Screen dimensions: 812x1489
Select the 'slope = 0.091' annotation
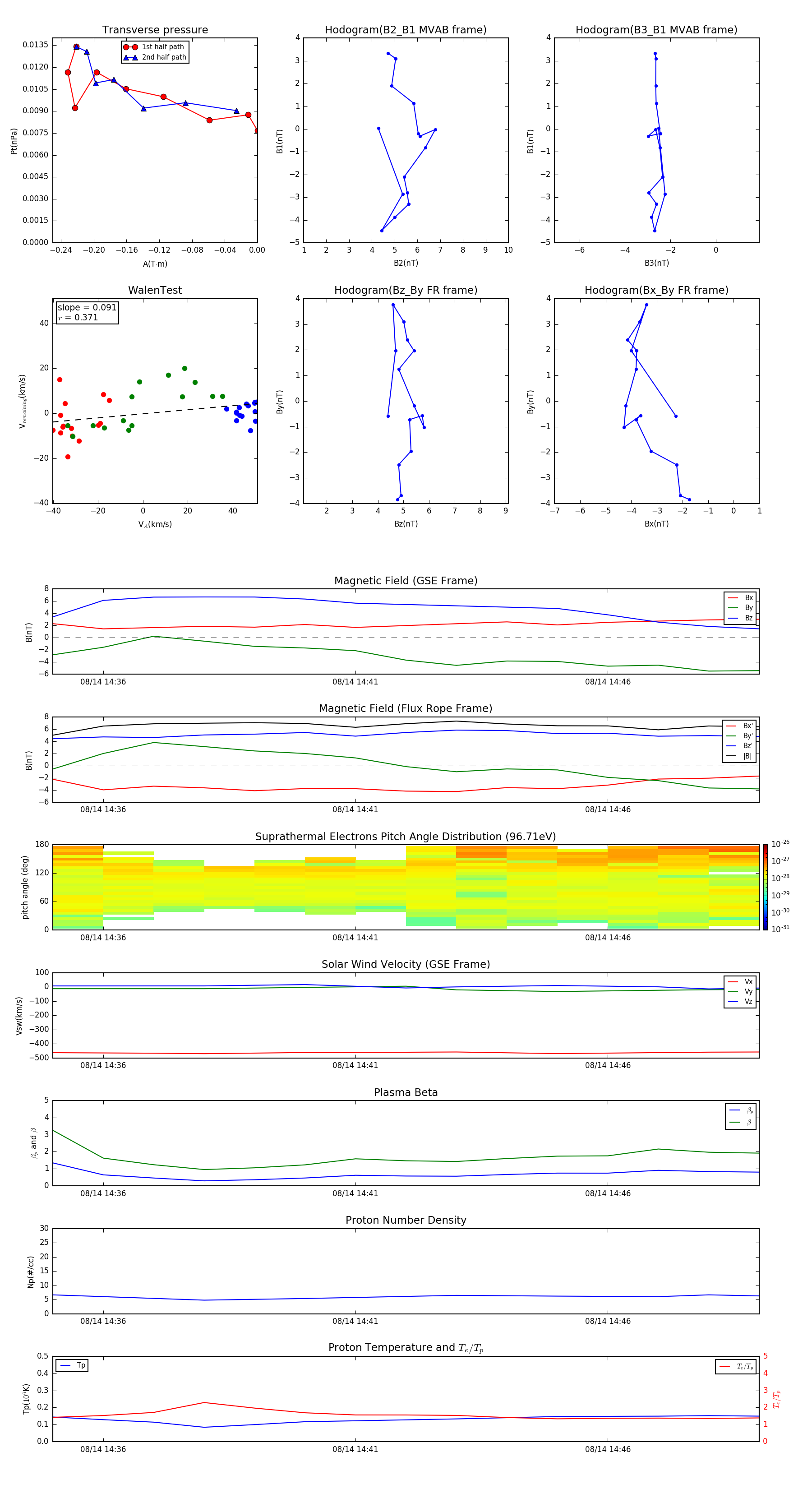(x=87, y=308)
